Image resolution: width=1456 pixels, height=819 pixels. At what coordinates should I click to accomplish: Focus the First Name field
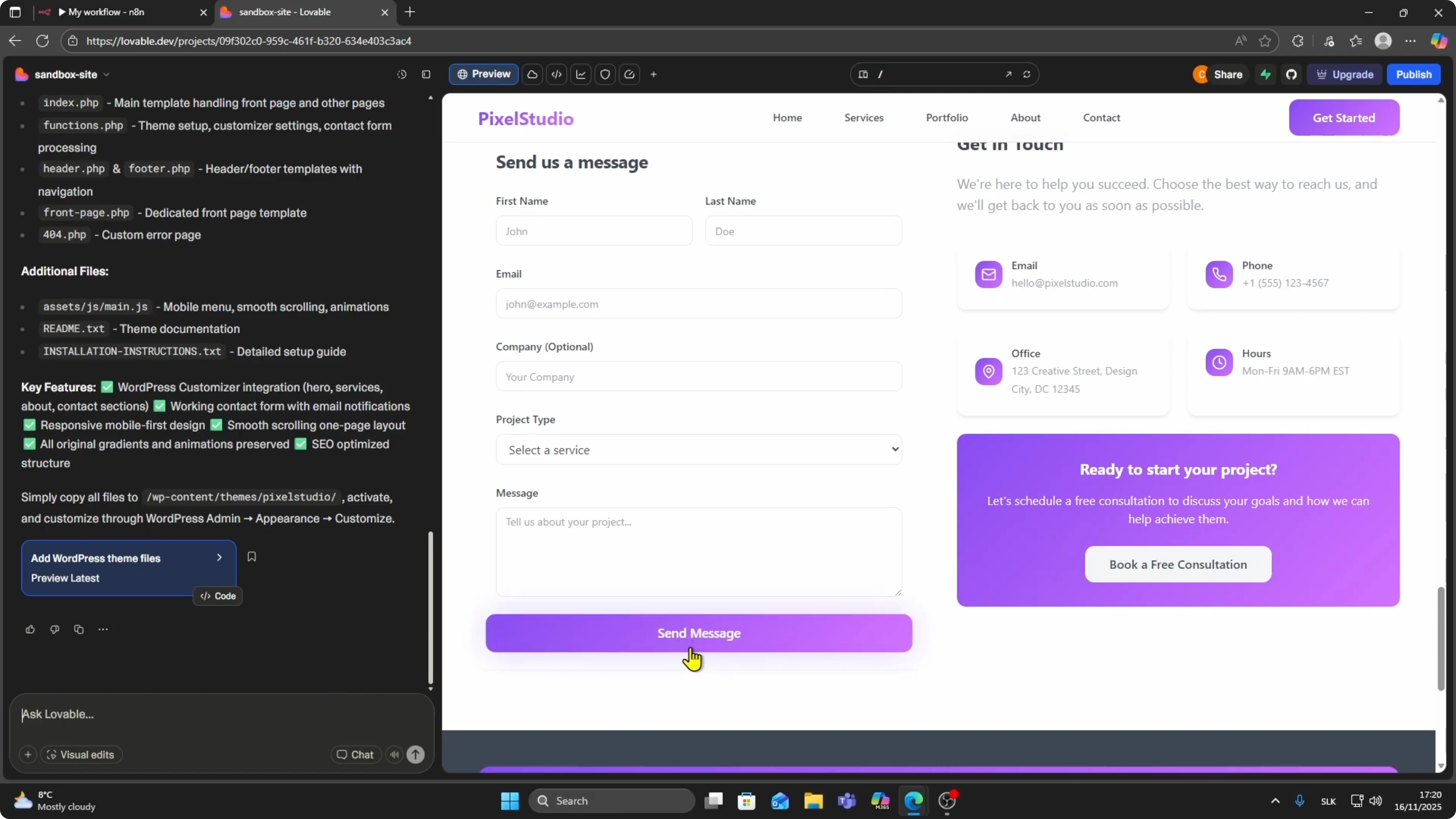click(594, 231)
